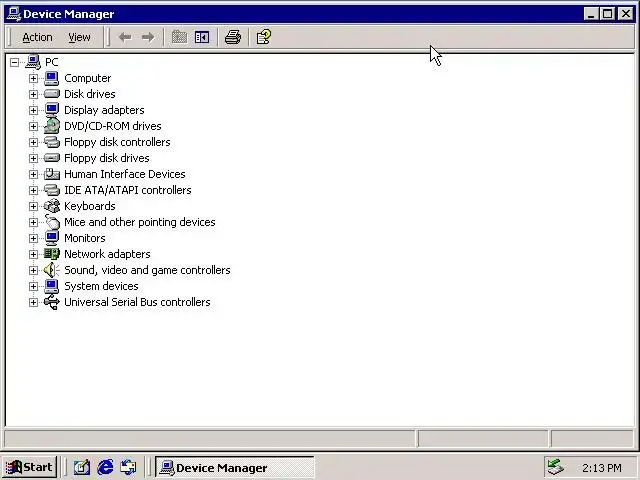Click the Device Manager title bar icon

[14, 14]
